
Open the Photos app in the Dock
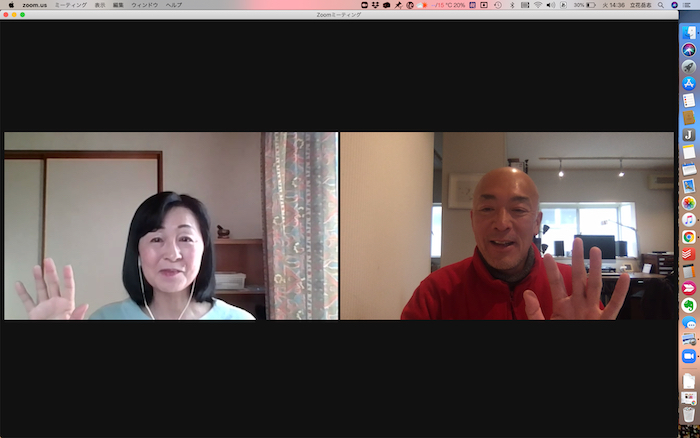[x=689, y=203]
